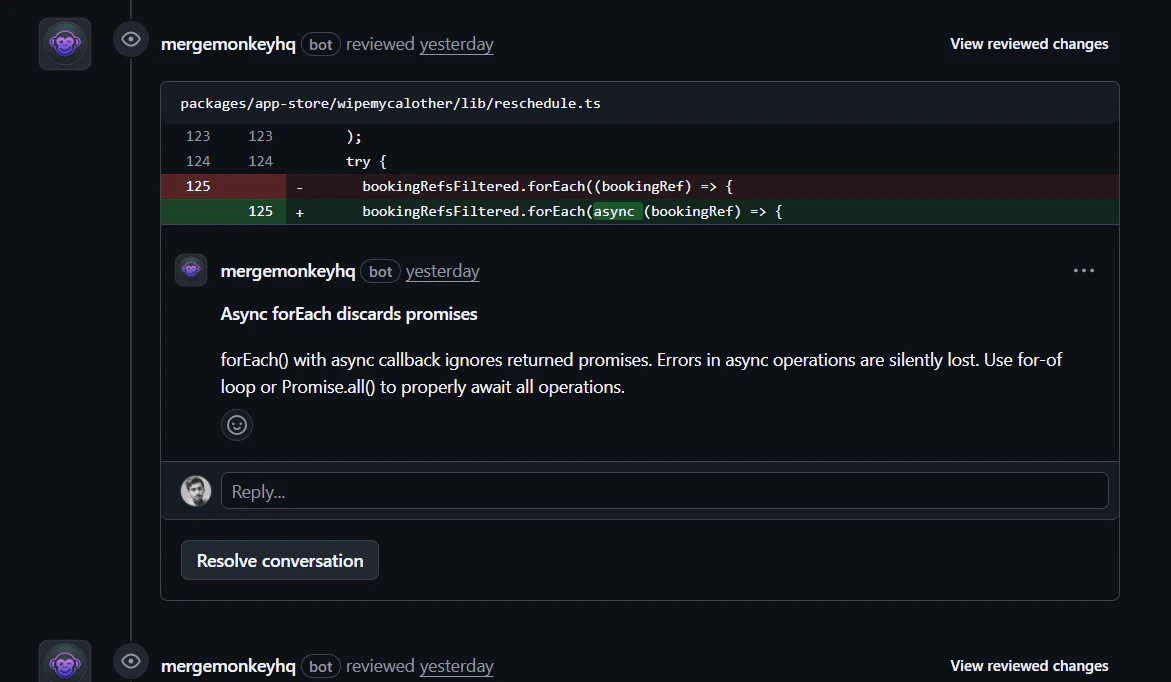Click the eye icon beside the bottom review
The image size is (1171, 682).
pyautogui.click(x=131, y=661)
